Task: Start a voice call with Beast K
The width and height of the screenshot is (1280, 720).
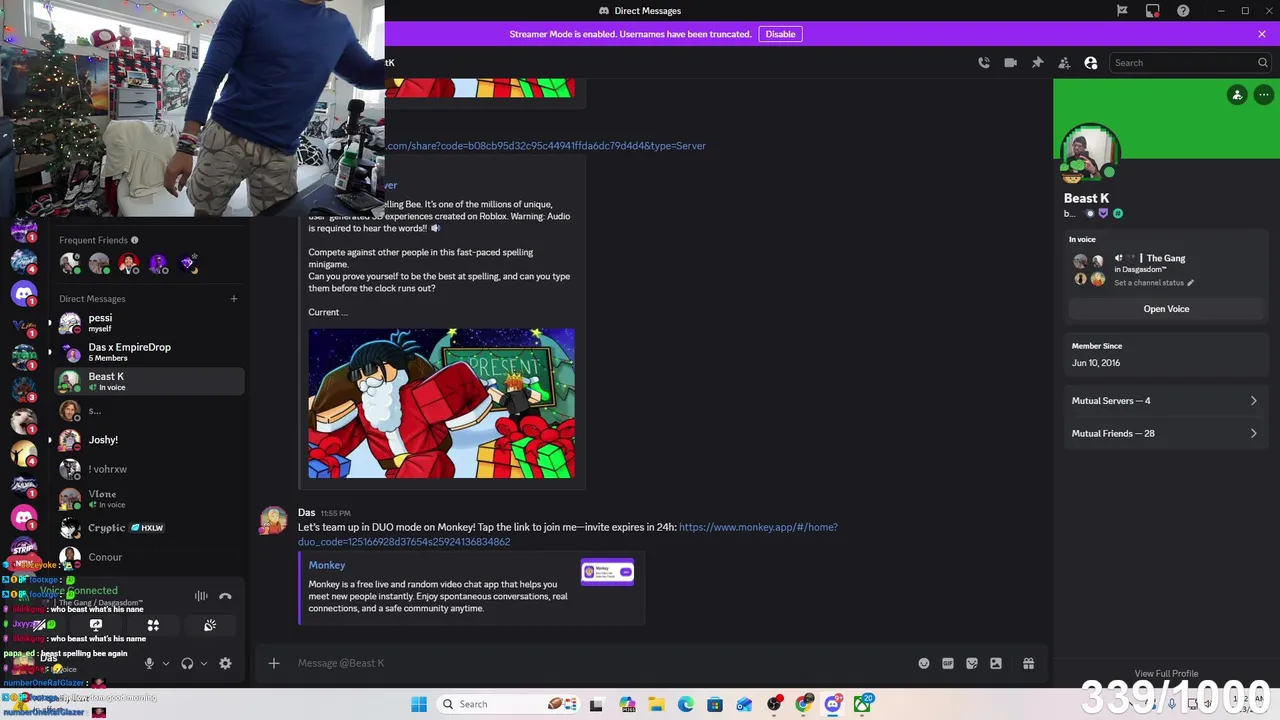Action: (984, 62)
